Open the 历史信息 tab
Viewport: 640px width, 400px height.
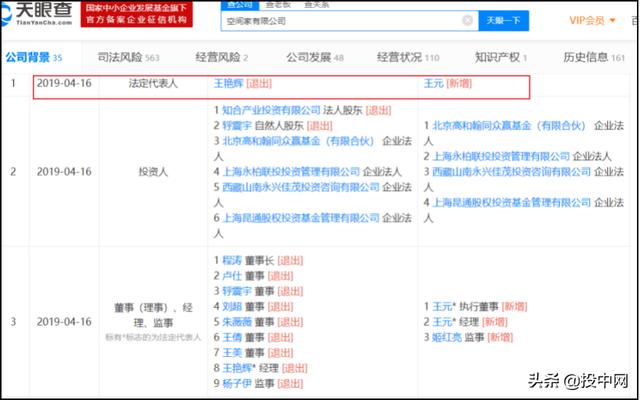[590, 57]
